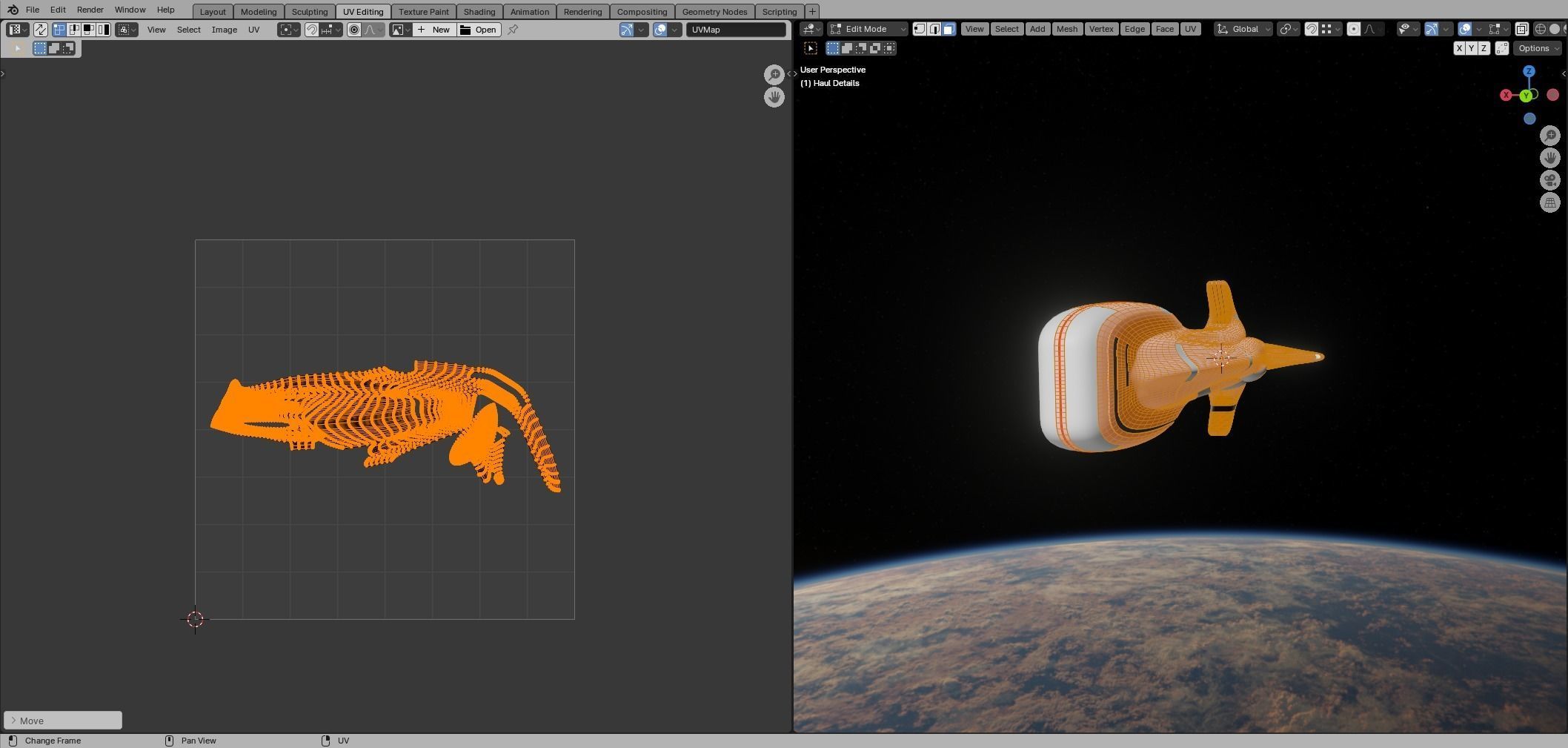
Task: Add a new workspace tab
Action: pos(812,11)
